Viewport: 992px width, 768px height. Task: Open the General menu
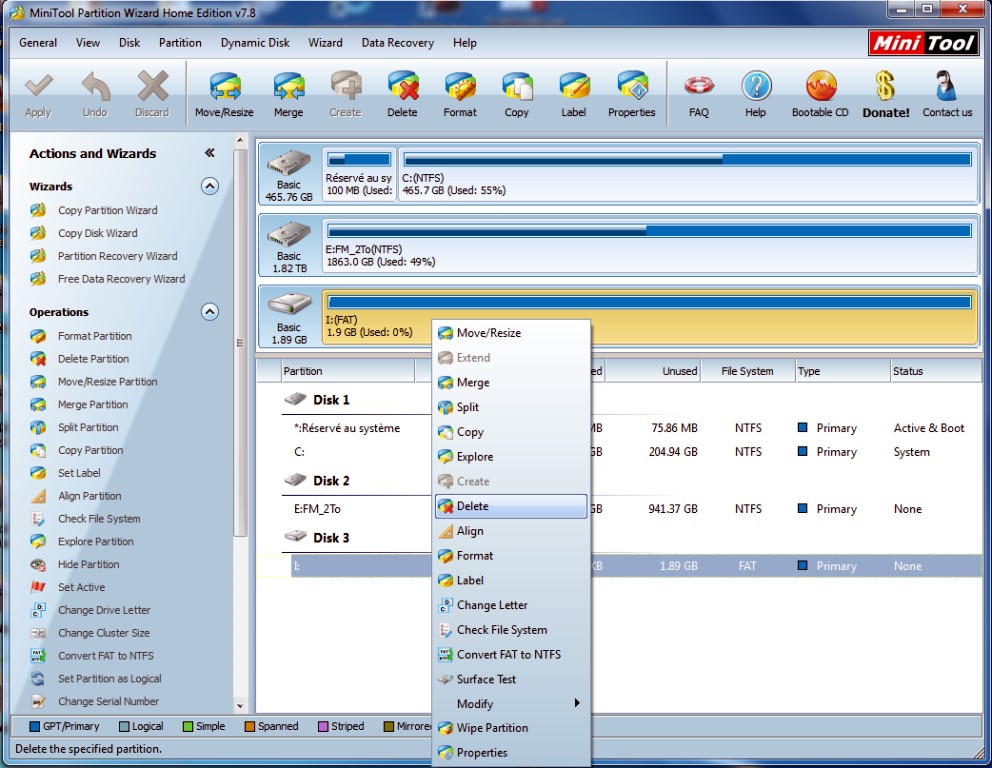[x=38, y=42]
